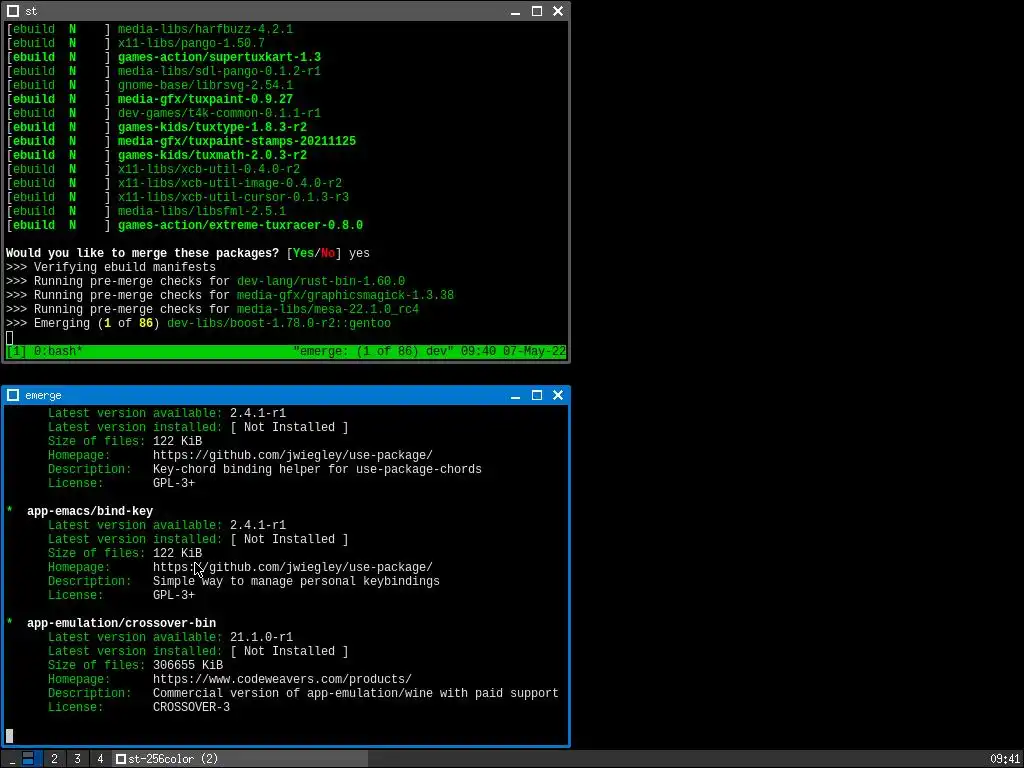Click dev-games/t4k-common-0.1.1-r1 entry
1024x768 pixels.
[x=219, y=113]
